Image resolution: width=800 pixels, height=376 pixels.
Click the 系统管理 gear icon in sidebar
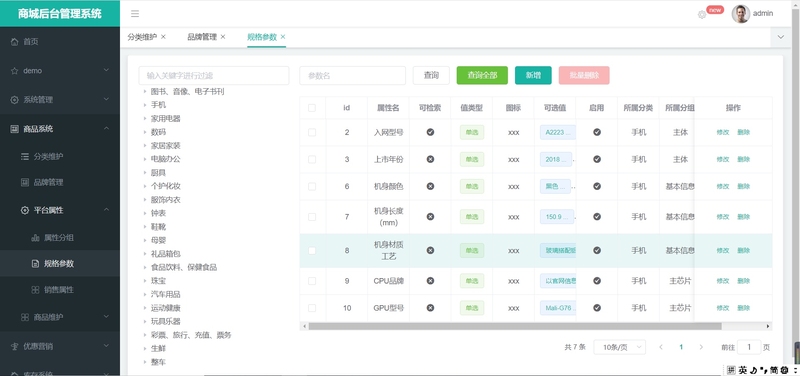[14, 100]
